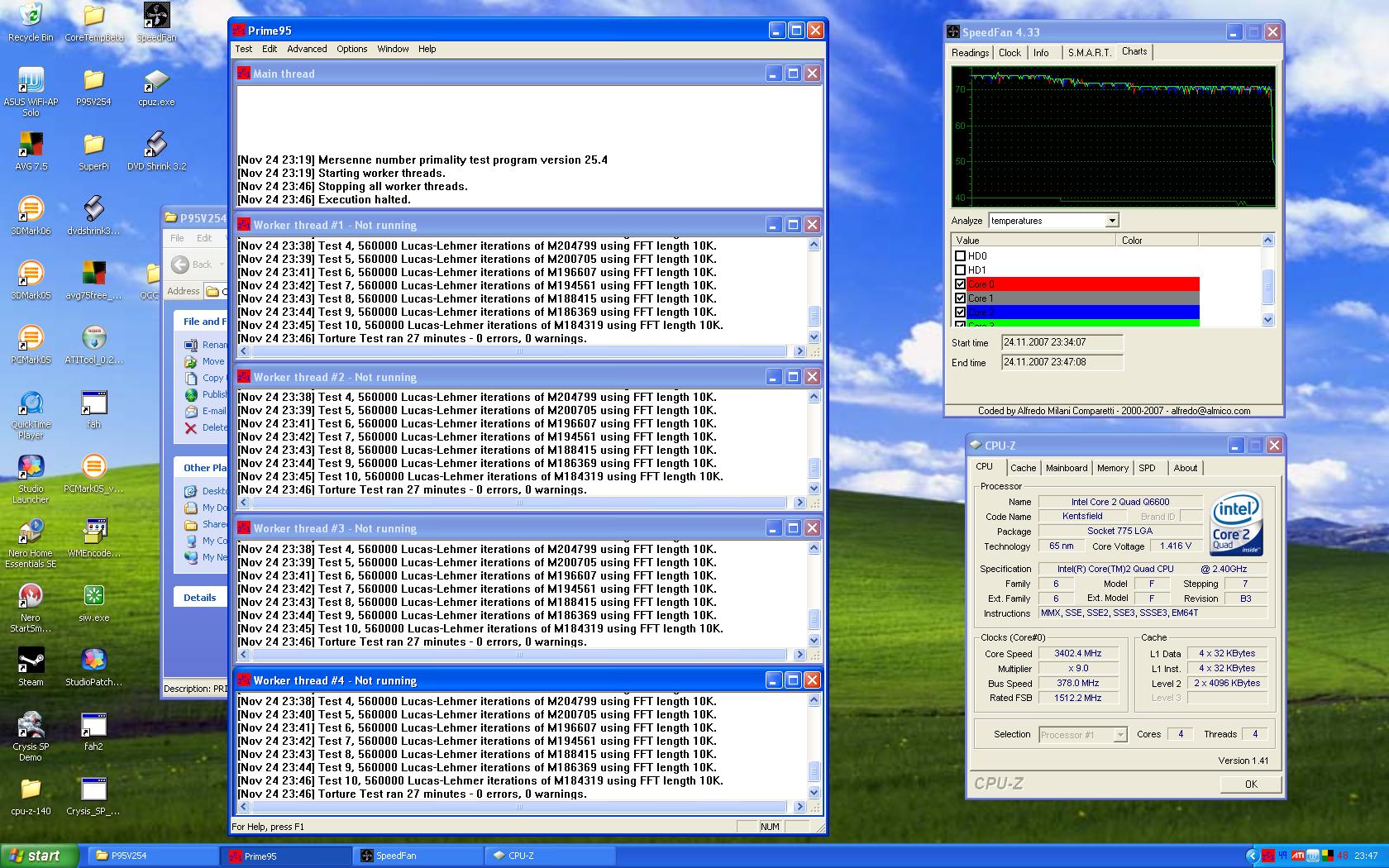This screenshot has height=868, width=1389.
Task: Open the P95V254 desktop folder
Action: [x=93, y=87]
